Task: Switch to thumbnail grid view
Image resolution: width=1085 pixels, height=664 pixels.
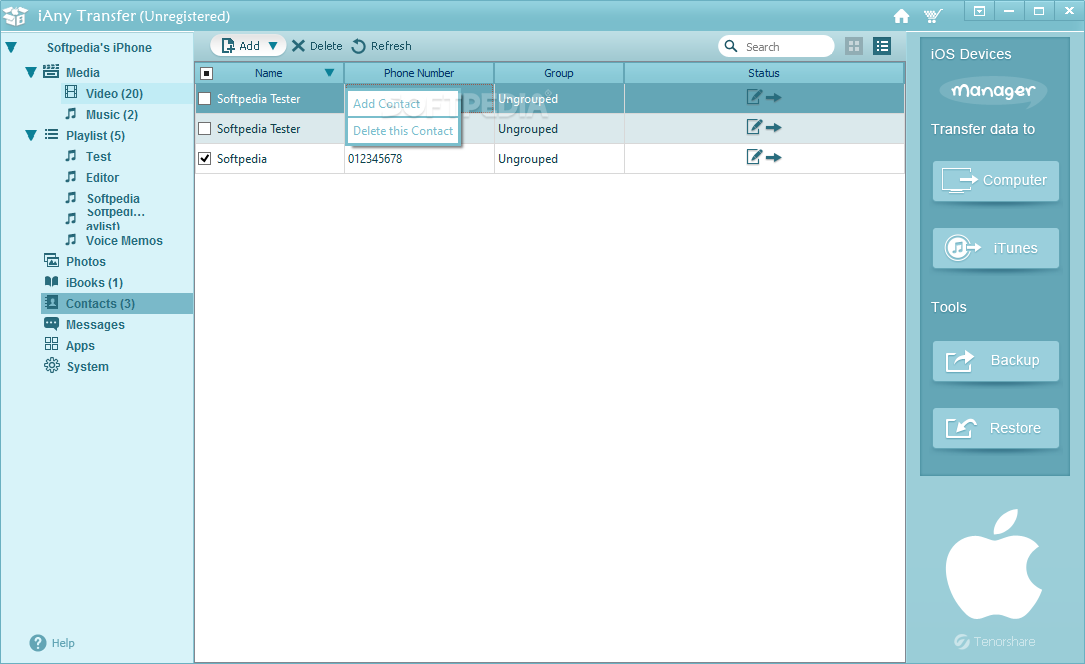Action: pos(854,46)
